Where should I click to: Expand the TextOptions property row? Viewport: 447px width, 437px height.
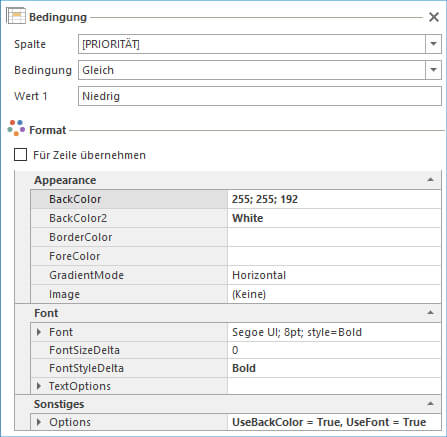39,386
